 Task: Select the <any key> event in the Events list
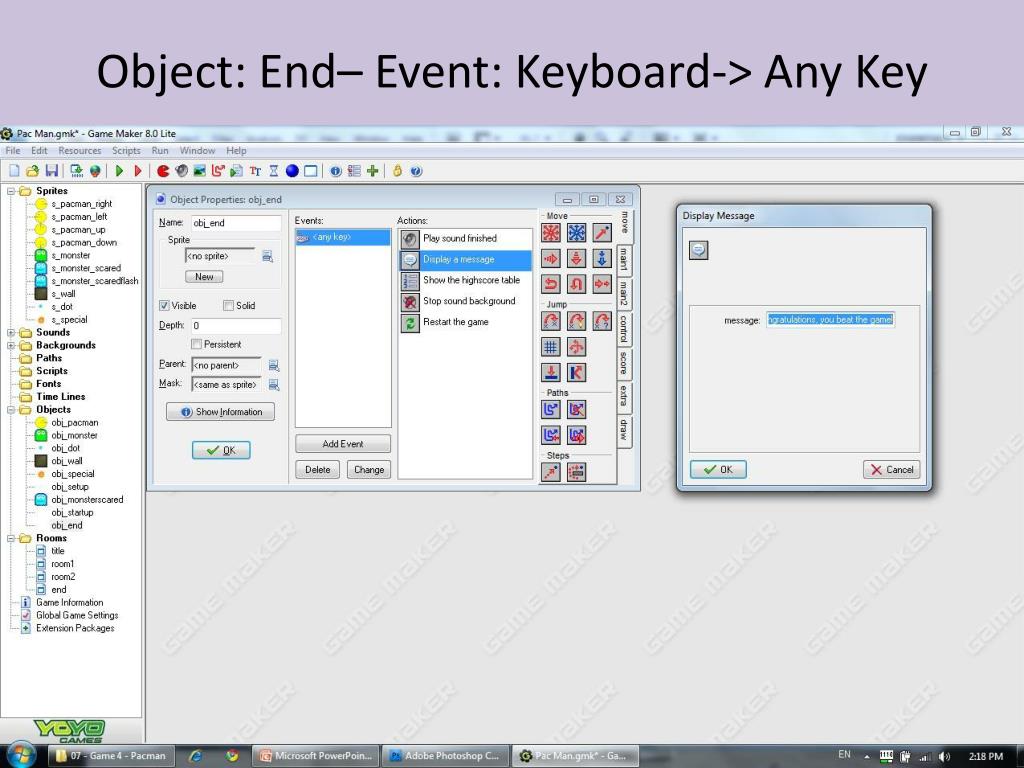tap(343, 237)
